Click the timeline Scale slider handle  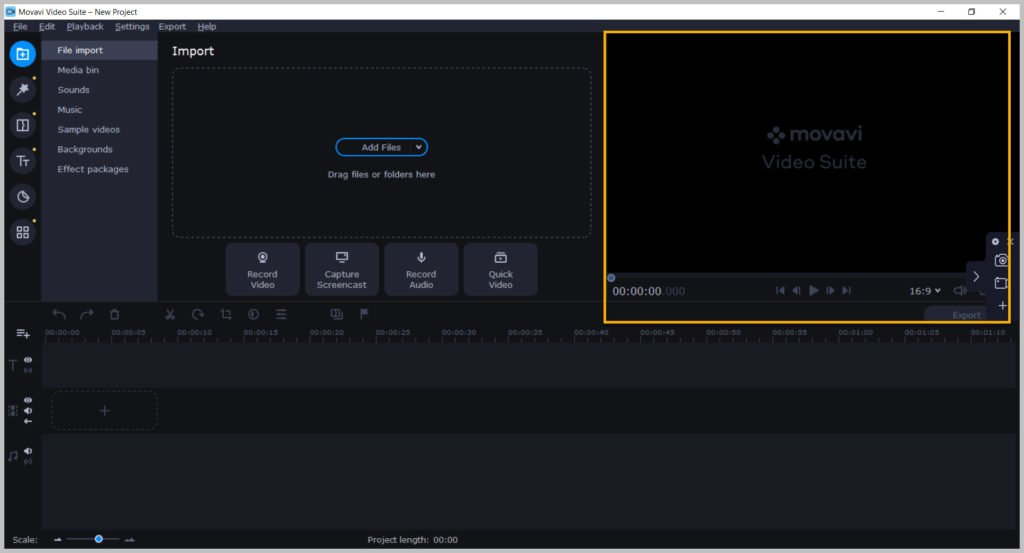(x=99, y=539)
